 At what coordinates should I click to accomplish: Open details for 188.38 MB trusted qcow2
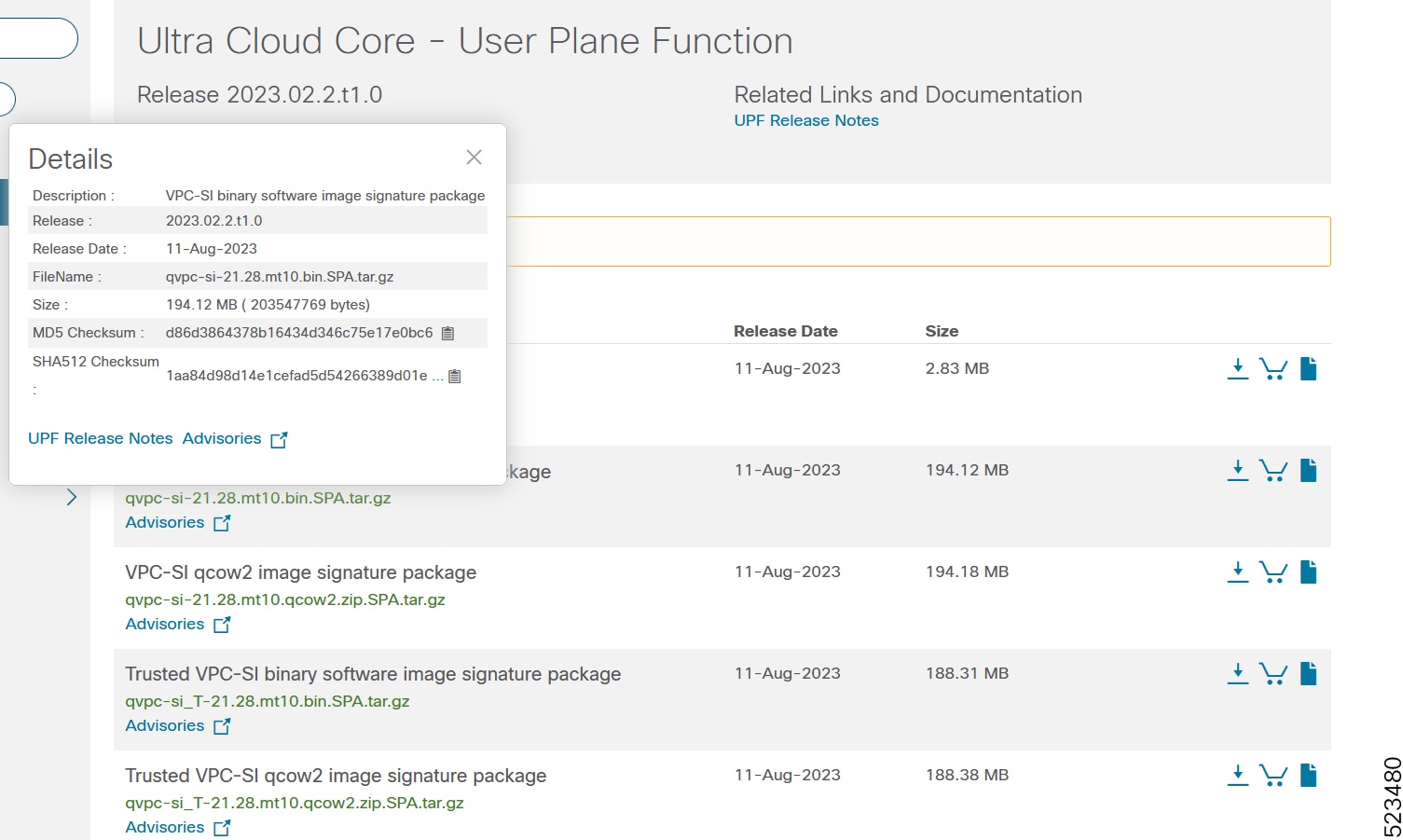1308,776
